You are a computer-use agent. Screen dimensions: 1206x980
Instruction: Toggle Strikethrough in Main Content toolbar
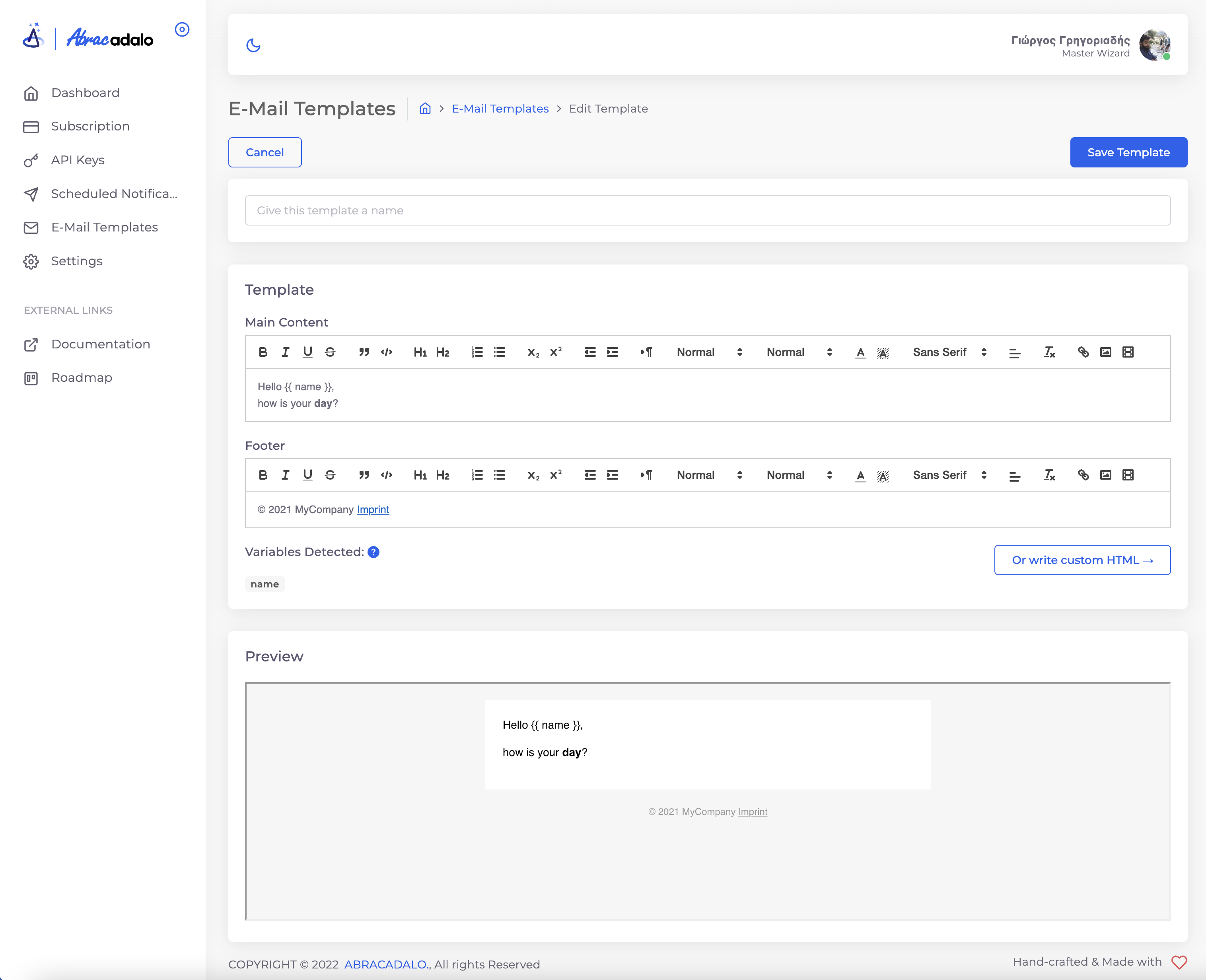click(330, 352)
